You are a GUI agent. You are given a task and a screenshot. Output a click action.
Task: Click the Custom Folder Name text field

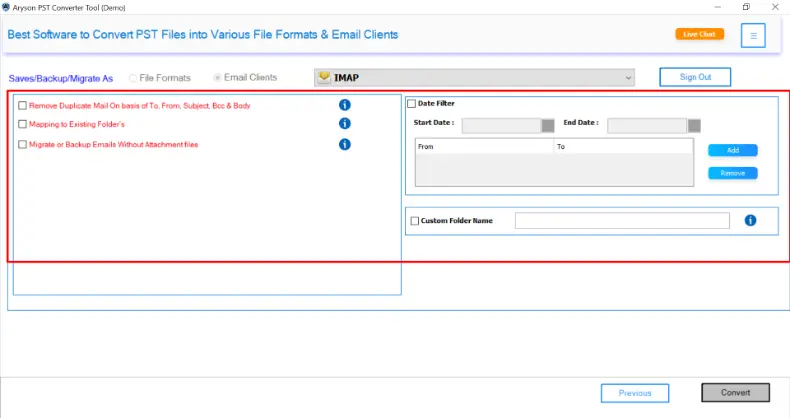pyautogui.click(x=622, y=221)
